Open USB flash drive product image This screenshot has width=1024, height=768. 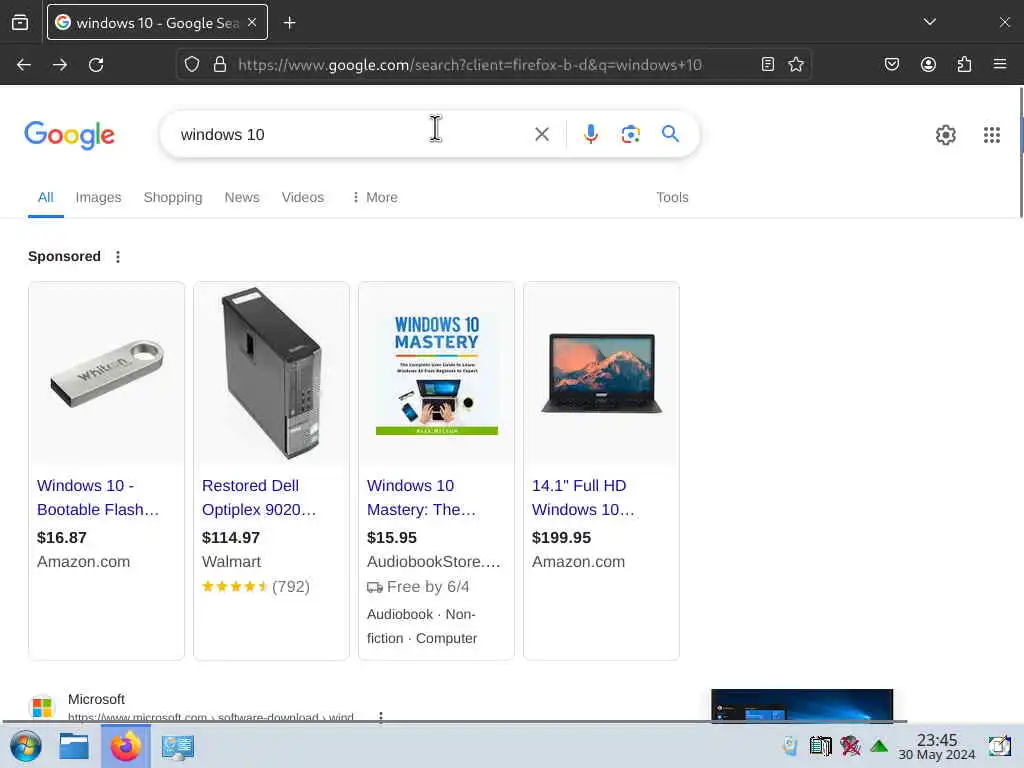click(x=107, y=374)
